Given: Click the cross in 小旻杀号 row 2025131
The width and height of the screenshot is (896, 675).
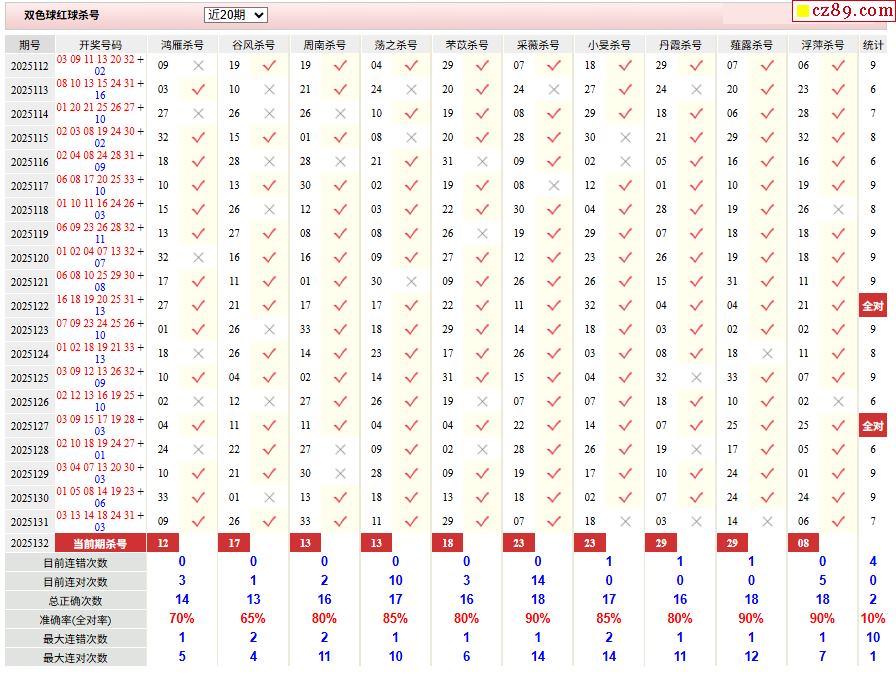Looking at the screenshot, I should click(x=625, y=521).
